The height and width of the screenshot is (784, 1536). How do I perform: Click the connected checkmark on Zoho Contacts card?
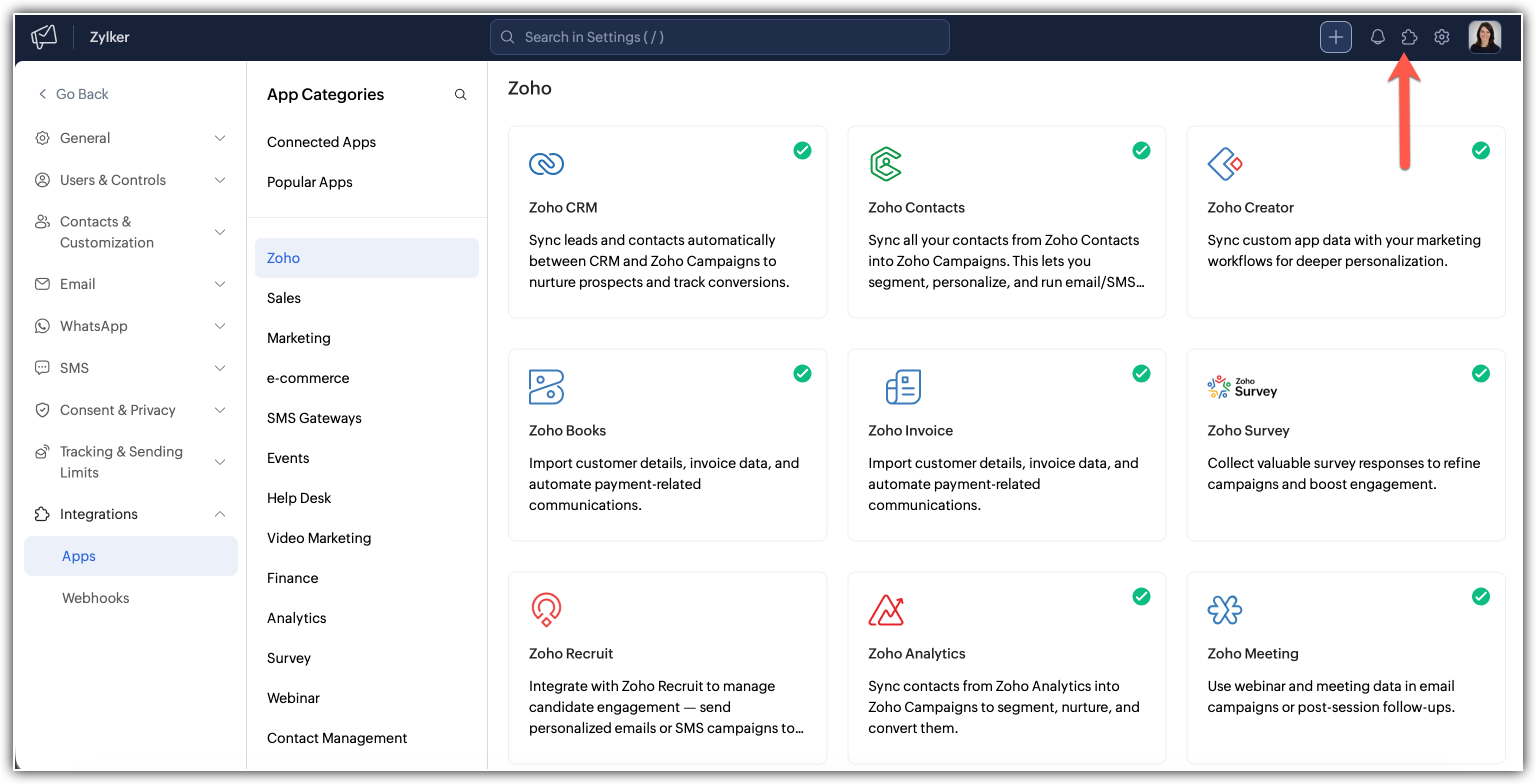(1141, 150)
